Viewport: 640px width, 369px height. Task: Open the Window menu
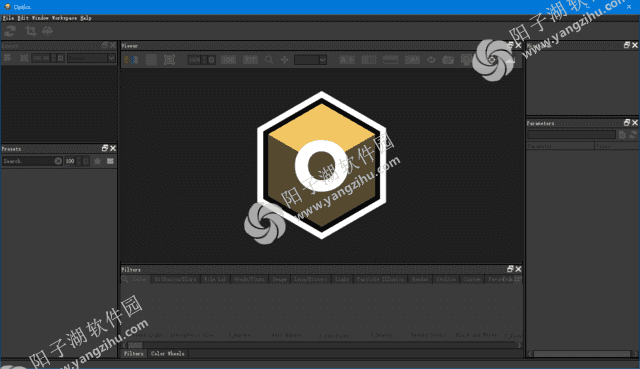click(40, 18)
